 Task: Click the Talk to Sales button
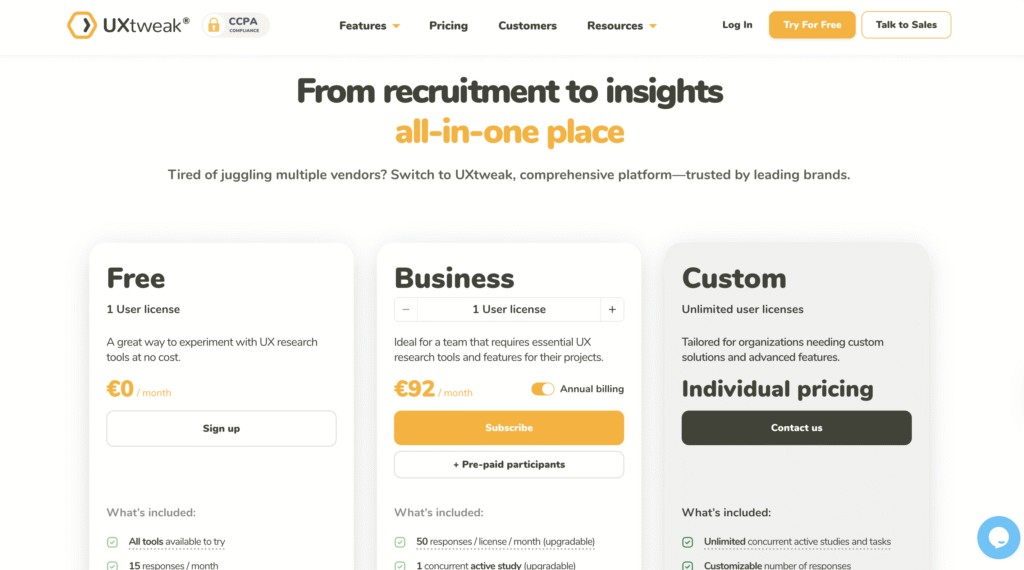tap(906, 25)
